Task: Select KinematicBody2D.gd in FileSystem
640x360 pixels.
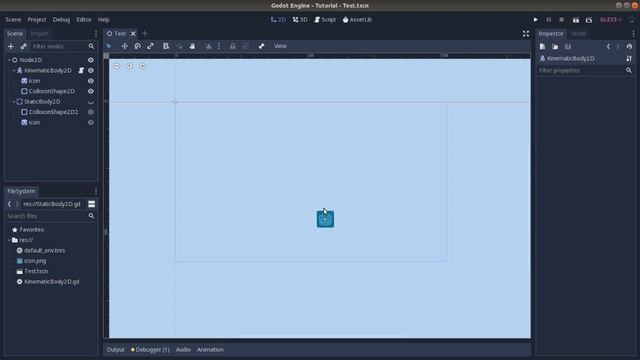Action: 51,282
